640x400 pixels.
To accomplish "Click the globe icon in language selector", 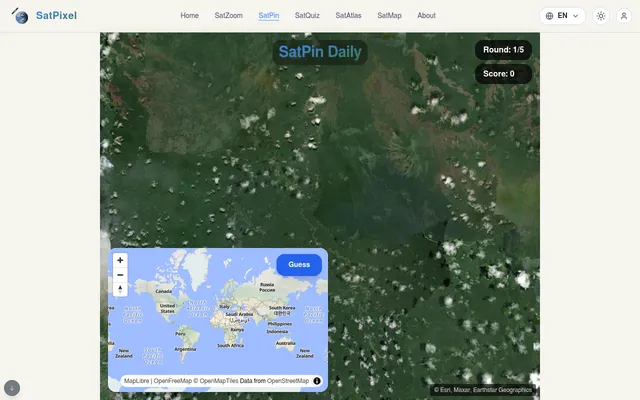I will click(x=549, y=16).
